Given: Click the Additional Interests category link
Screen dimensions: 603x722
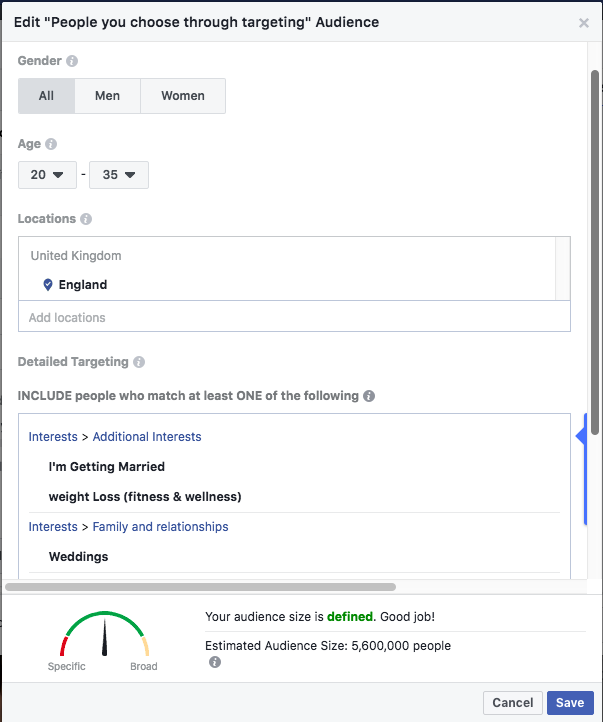Looking at the screenshot, I should [147, 437].
